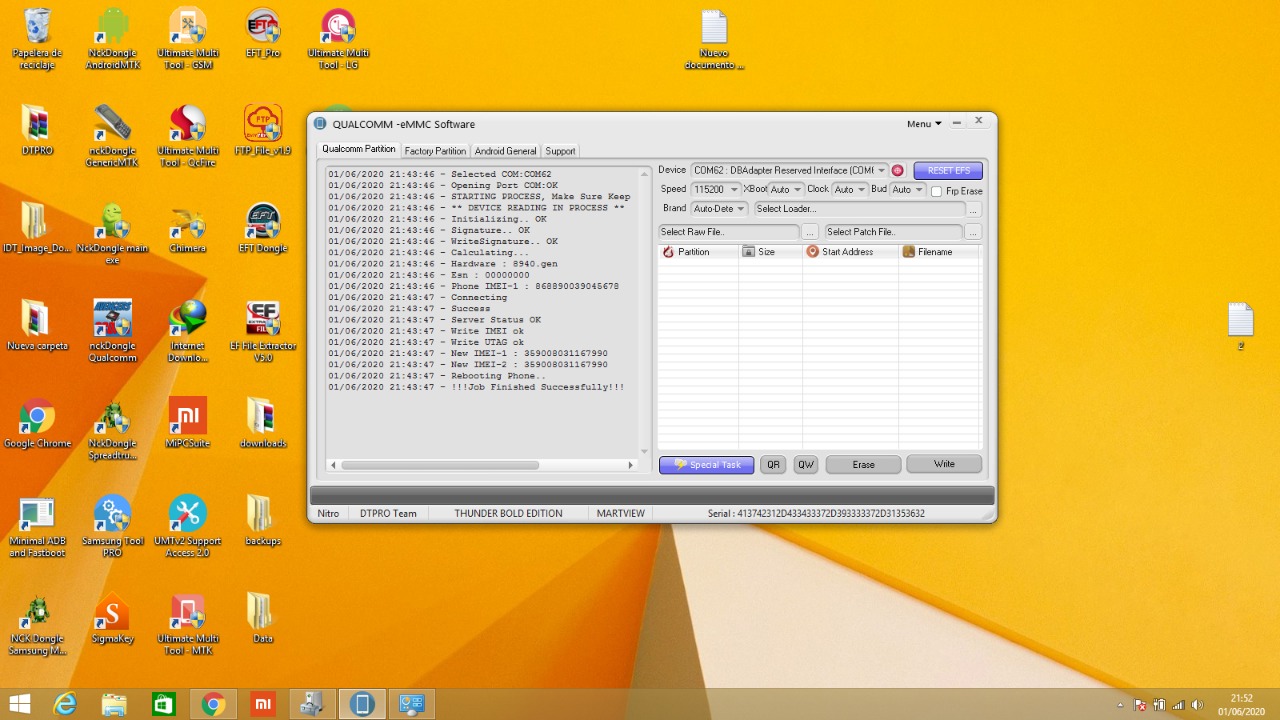This screenshot has height=720, width=1280.
Task: Expand the Device COM port dropdown
Action: click(x=881, y=171)
